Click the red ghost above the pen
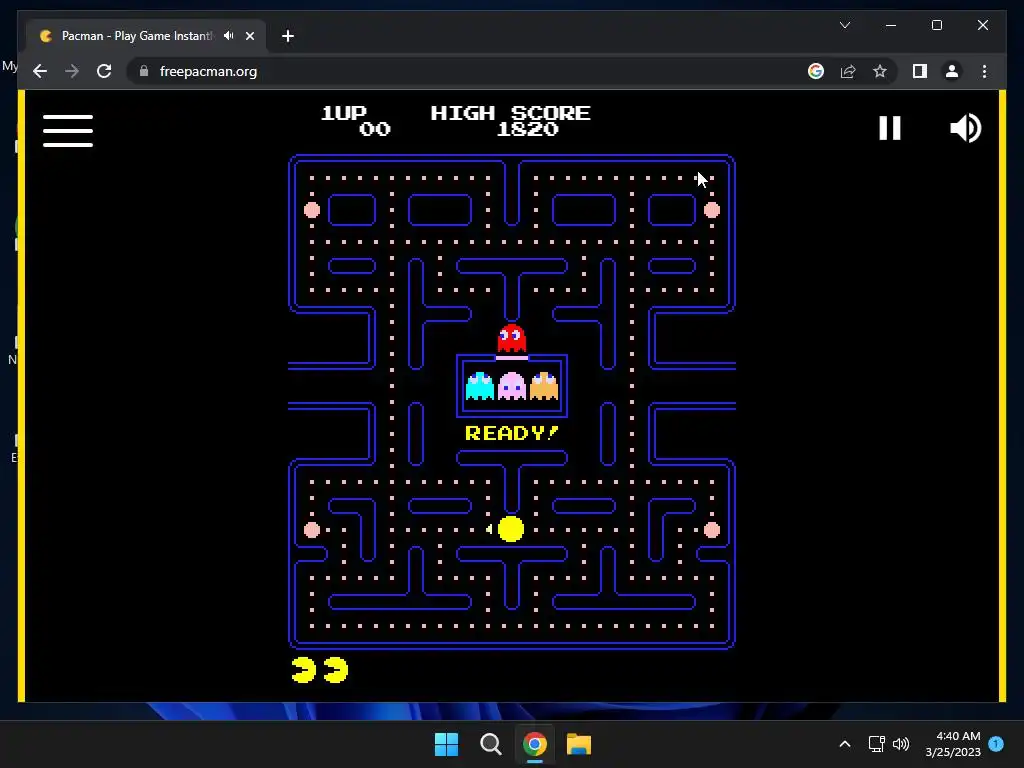The height and width of the screenshot is (768, 1024). (511, 338)
